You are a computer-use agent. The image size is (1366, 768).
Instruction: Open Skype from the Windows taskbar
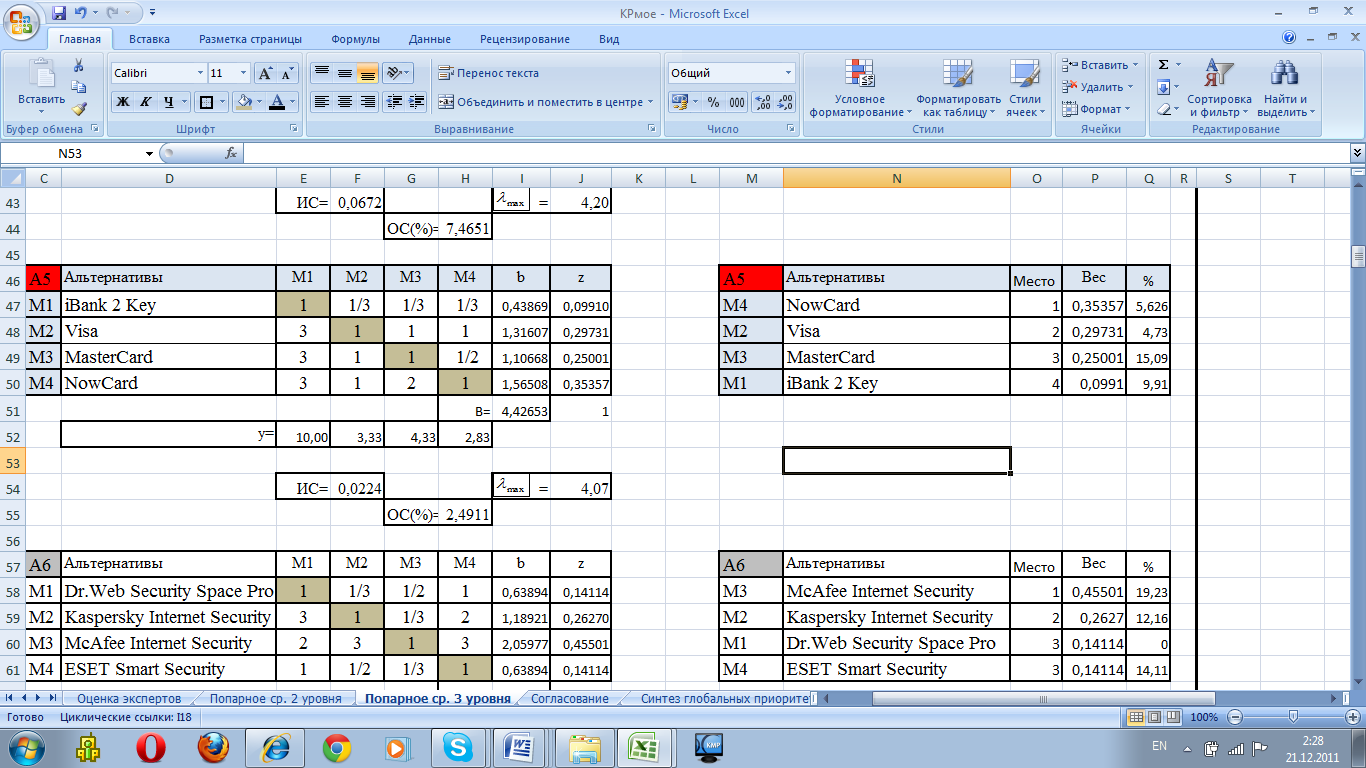(458, 746)
